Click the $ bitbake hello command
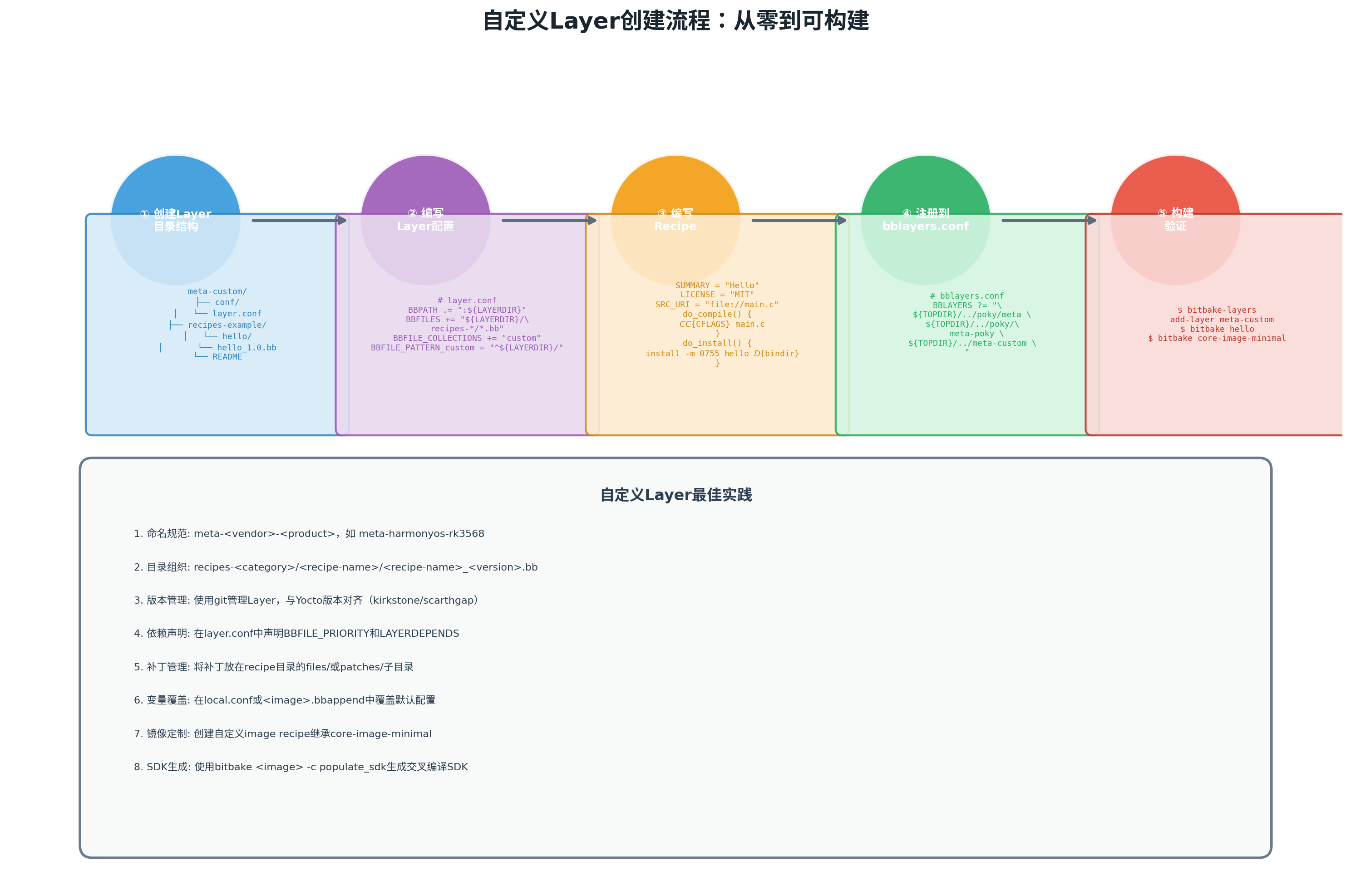The image size is (1351, 896). [1217, 329]
